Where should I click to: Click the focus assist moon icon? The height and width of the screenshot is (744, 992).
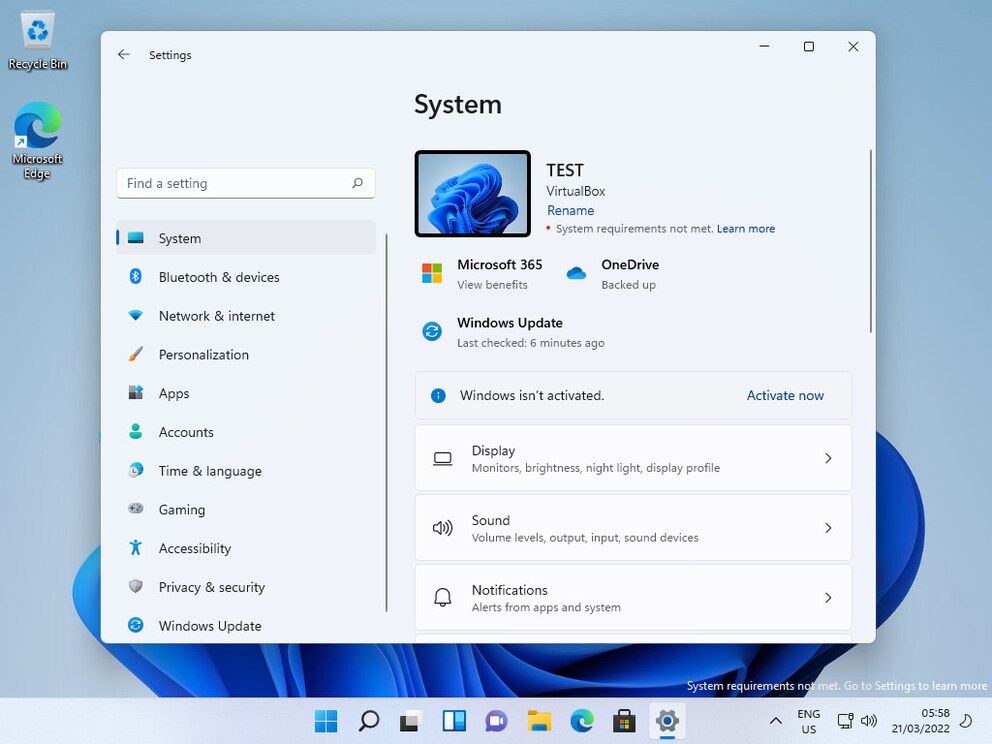[x=966, y=721]
